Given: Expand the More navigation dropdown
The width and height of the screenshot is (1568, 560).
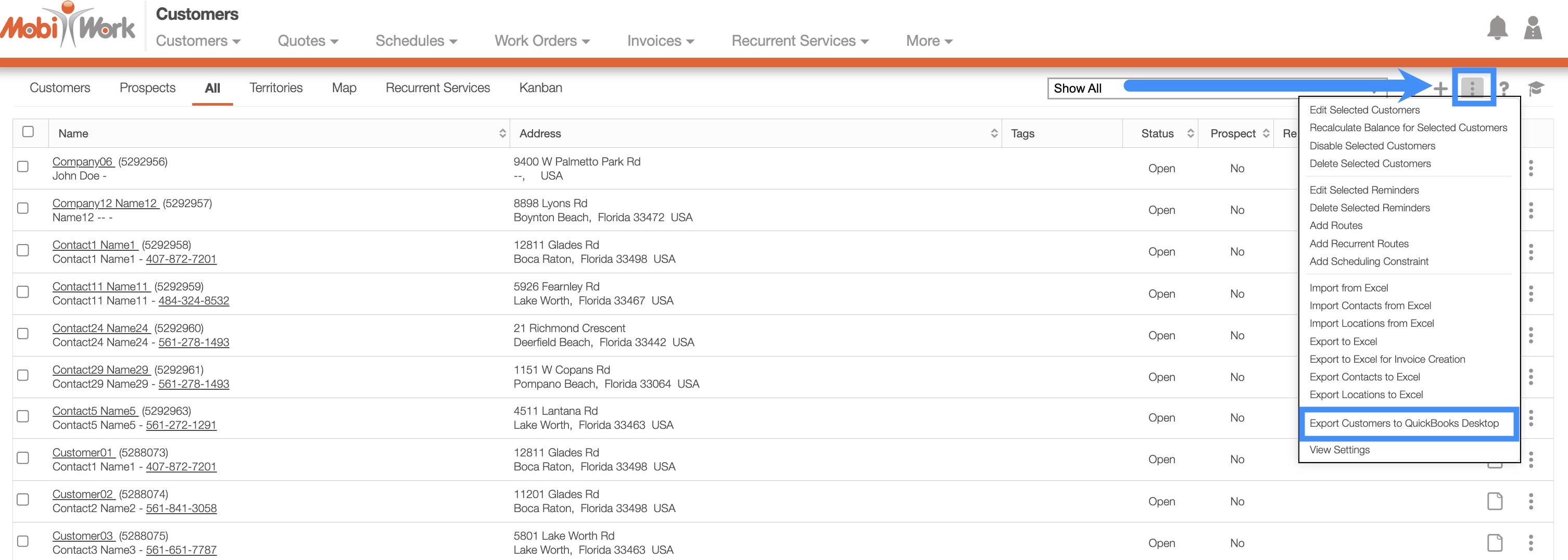Looking at the screenshot, I should tap(928, 41).
